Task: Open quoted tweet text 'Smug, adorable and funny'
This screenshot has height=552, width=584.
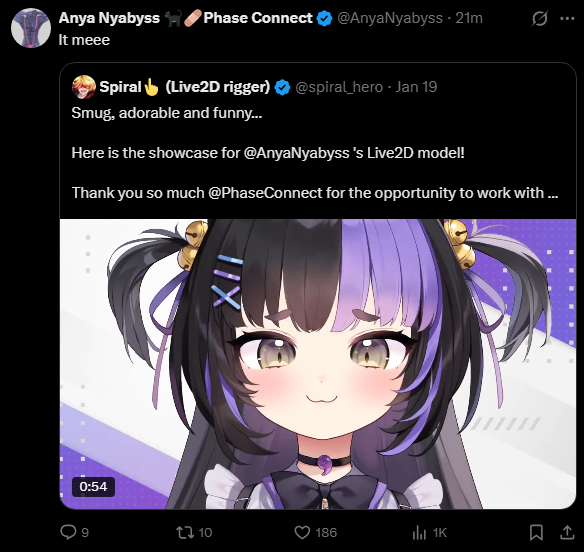Action: pyautogui.click(x=166, y=113)
